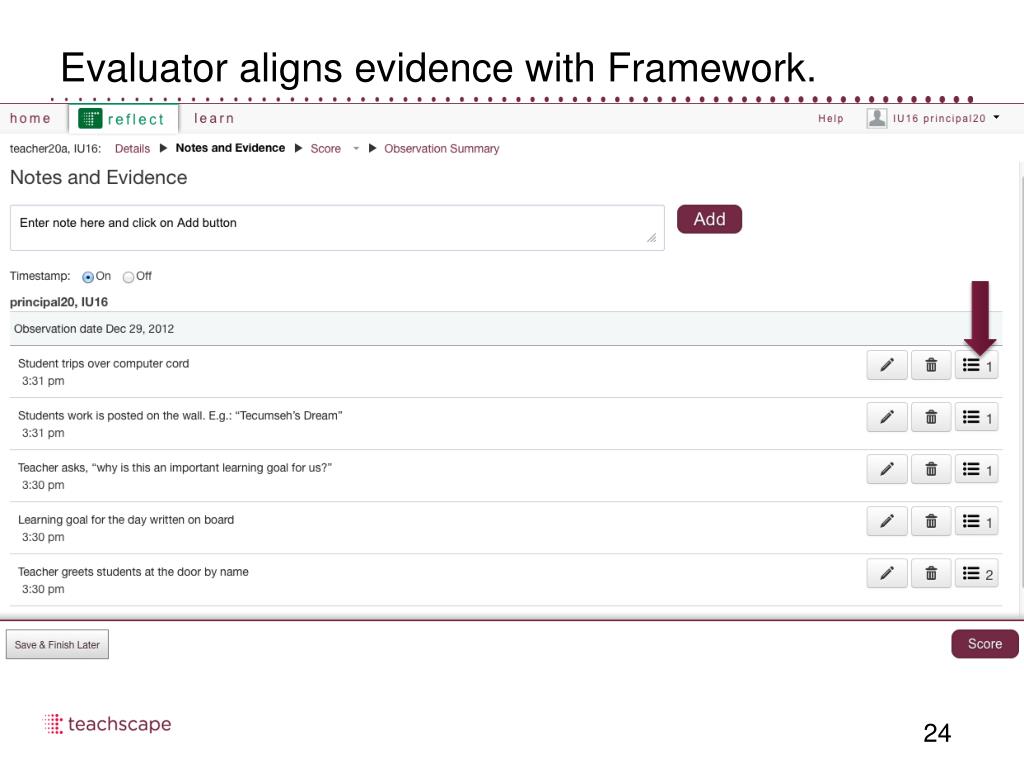Expand the IU16 principal20 user dropdown

pyautogui.click(x=995, y=117)
